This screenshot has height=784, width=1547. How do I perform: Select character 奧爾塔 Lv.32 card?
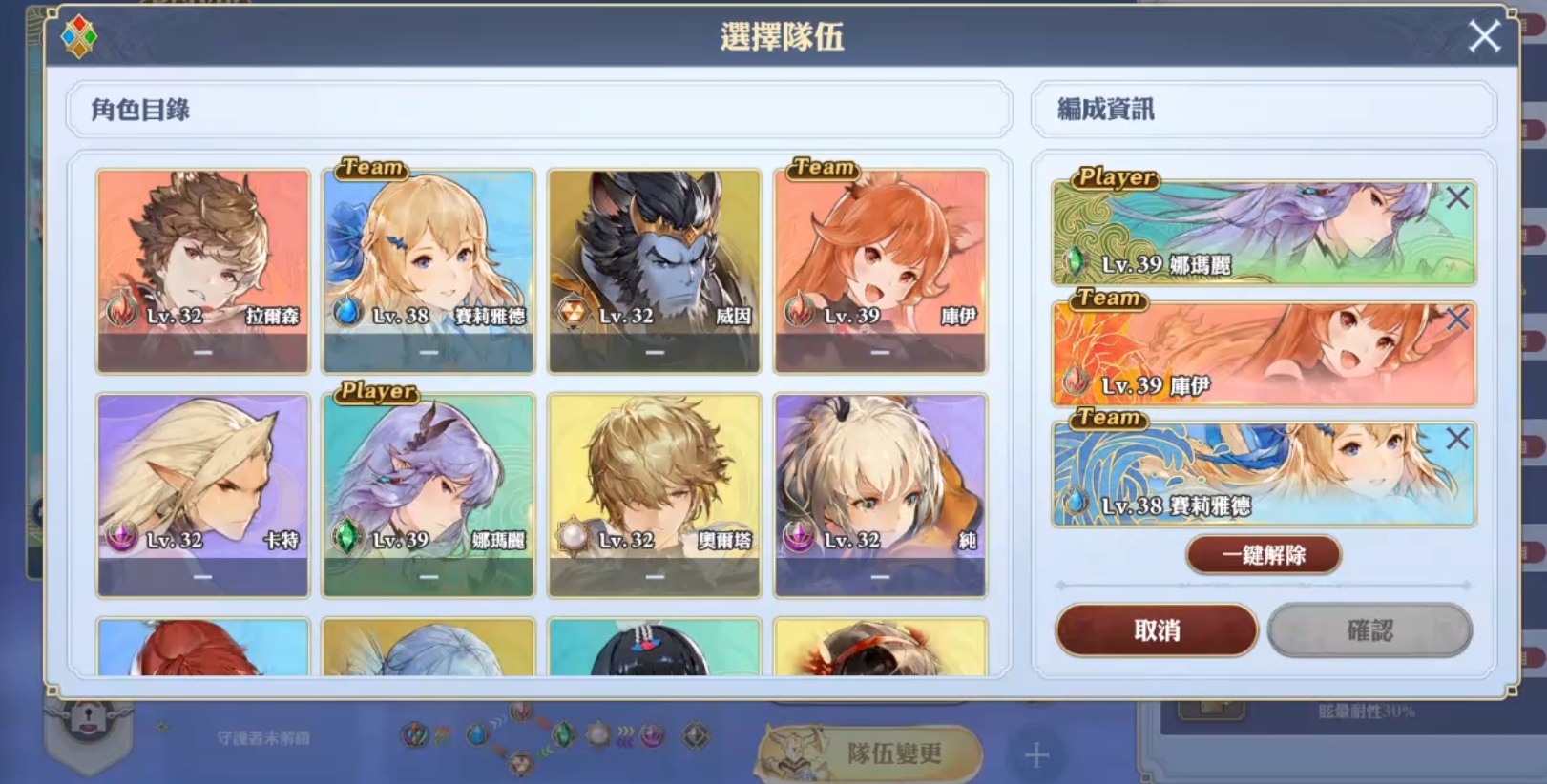(x=655, y=496)
